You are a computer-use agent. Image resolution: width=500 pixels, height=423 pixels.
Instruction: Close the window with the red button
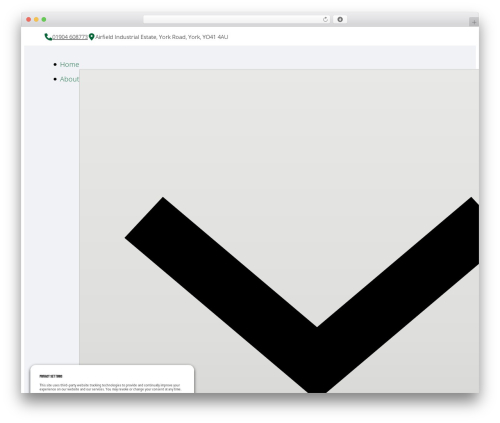[29, 20]
